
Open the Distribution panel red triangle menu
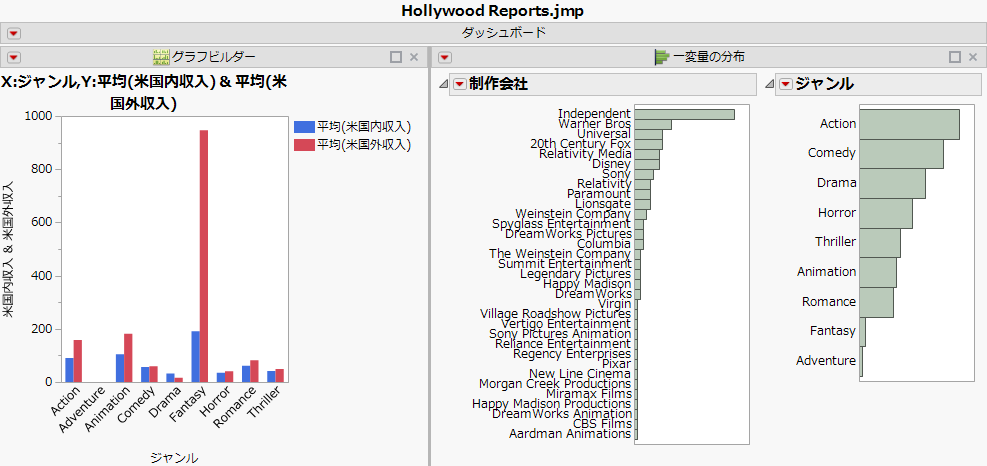(445, 57)
